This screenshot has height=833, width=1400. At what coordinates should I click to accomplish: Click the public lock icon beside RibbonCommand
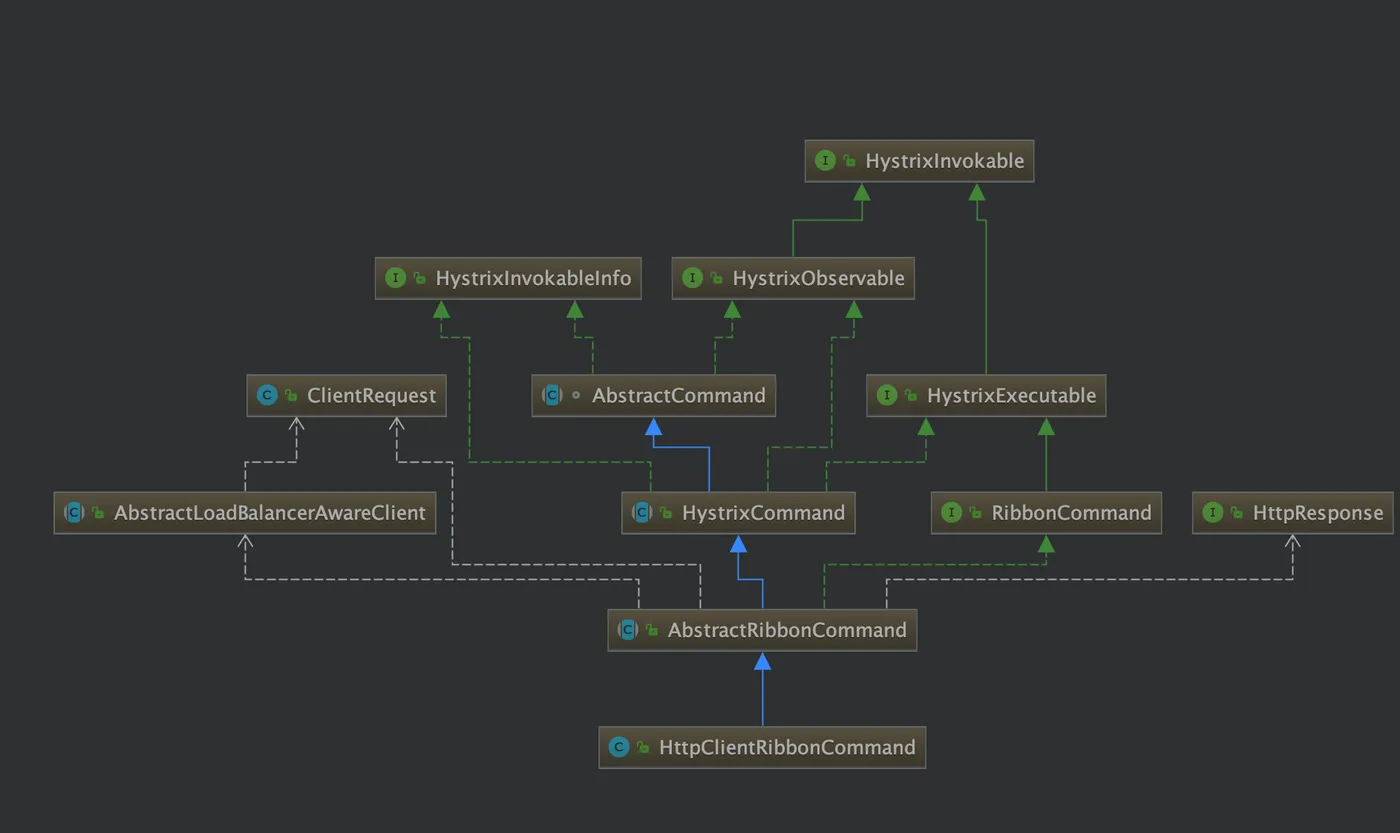(x=975, y=512)
